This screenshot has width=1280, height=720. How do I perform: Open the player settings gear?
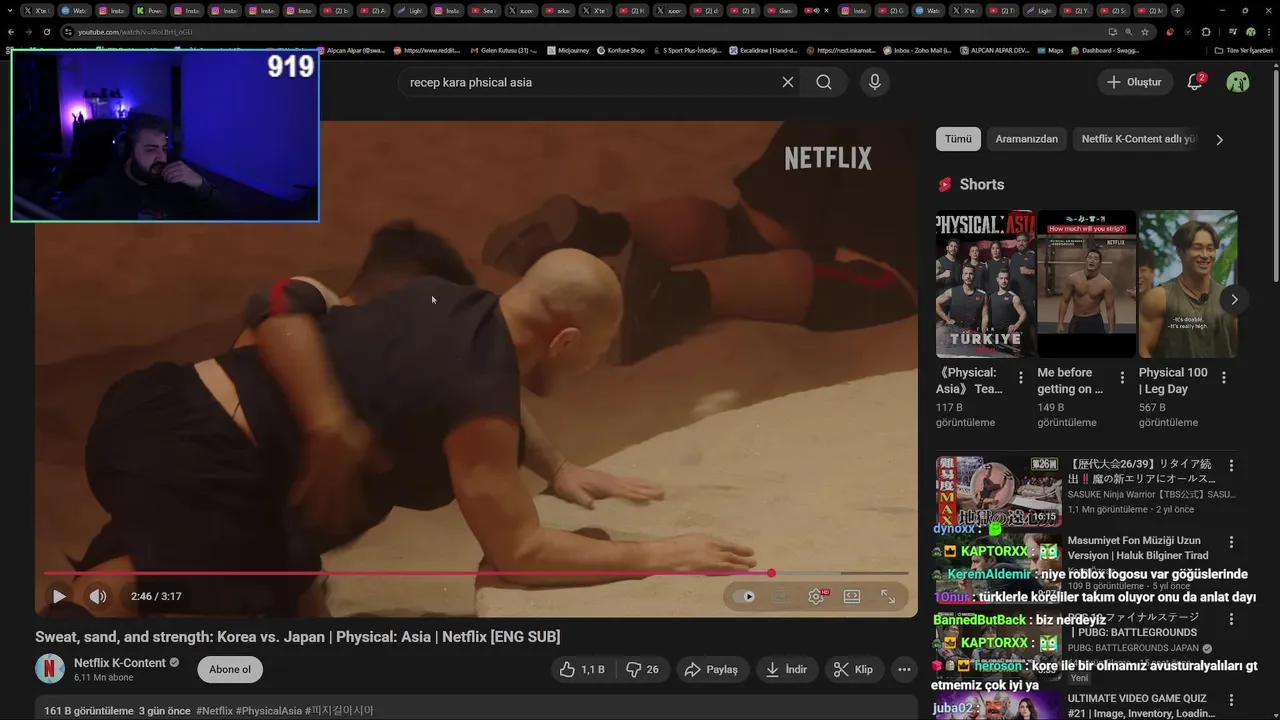coord(816,596)
